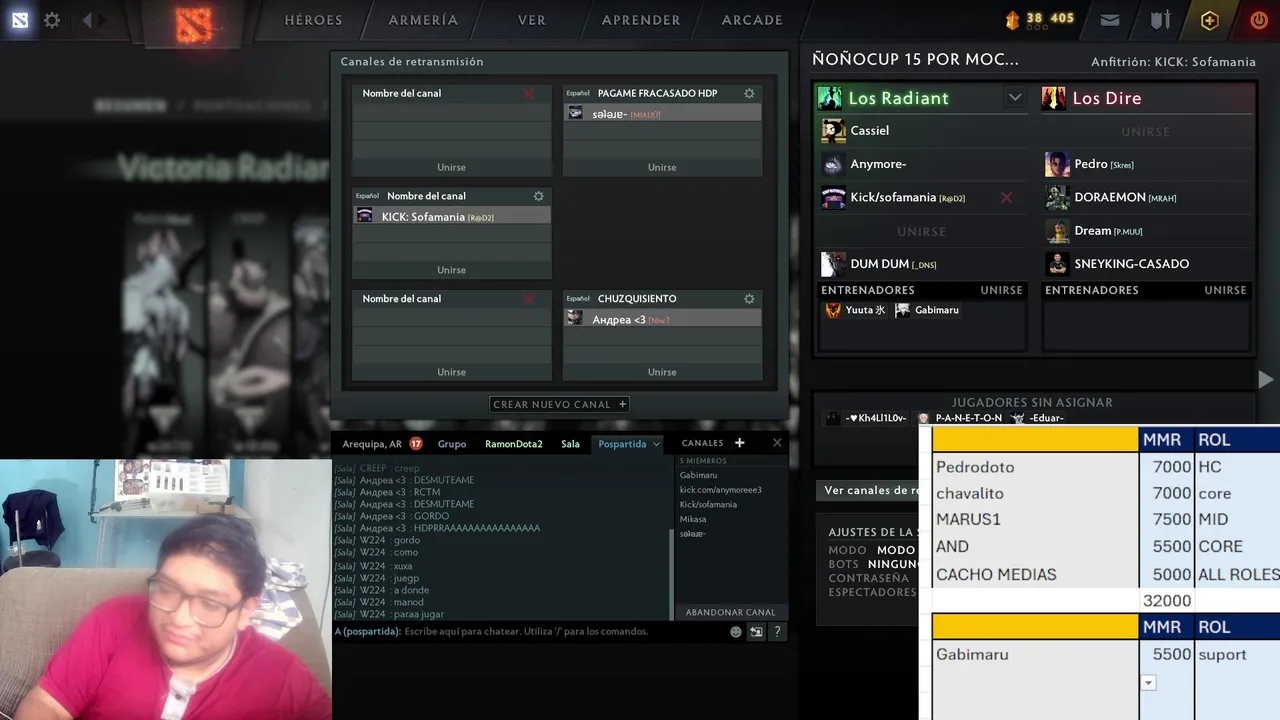This screenshot has height=720, width=1280.
Task: Click the plus icon next to CANALES
Action: click(740, 443)
